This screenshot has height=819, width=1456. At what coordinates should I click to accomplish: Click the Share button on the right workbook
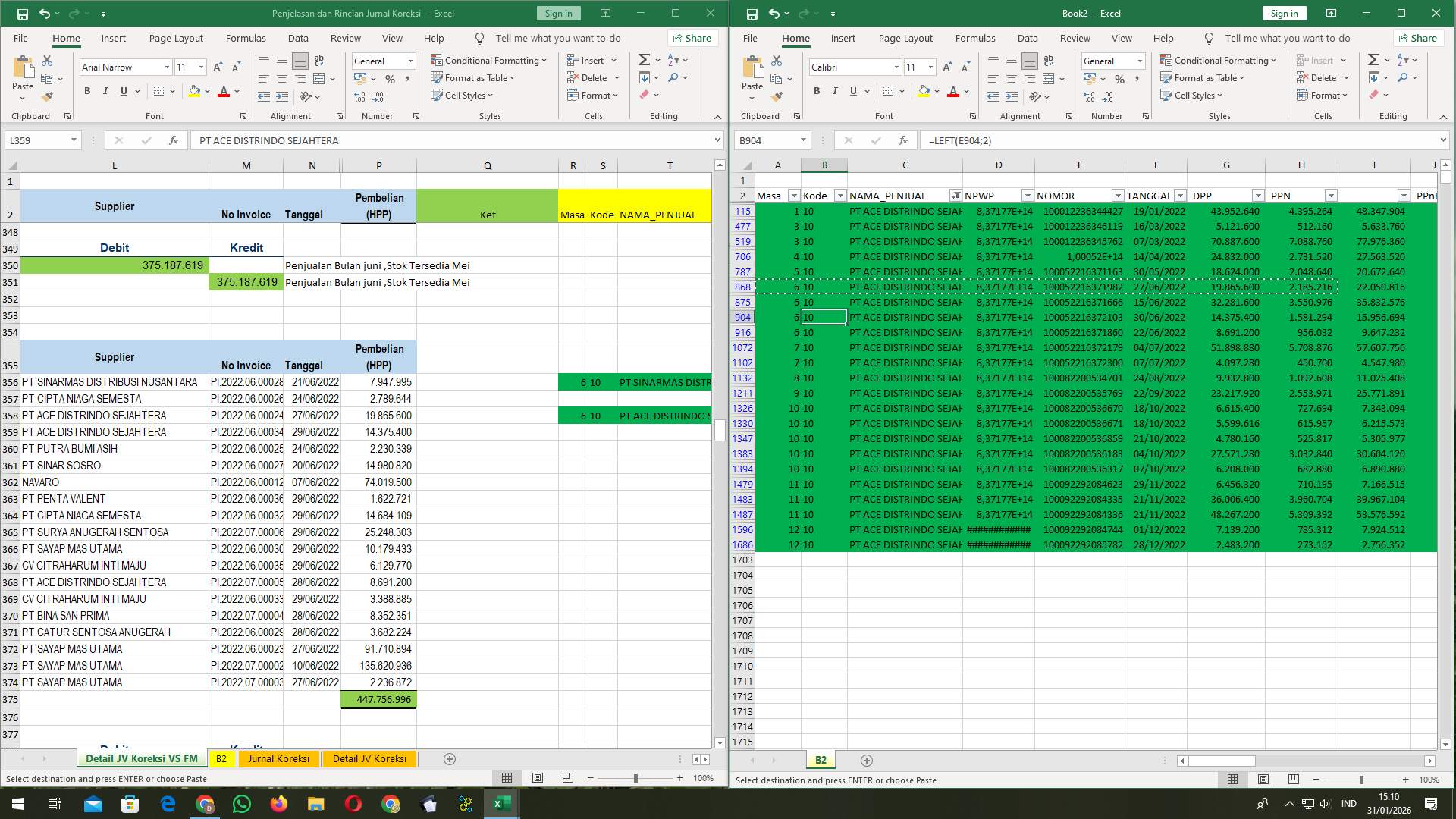[1417, 38]
